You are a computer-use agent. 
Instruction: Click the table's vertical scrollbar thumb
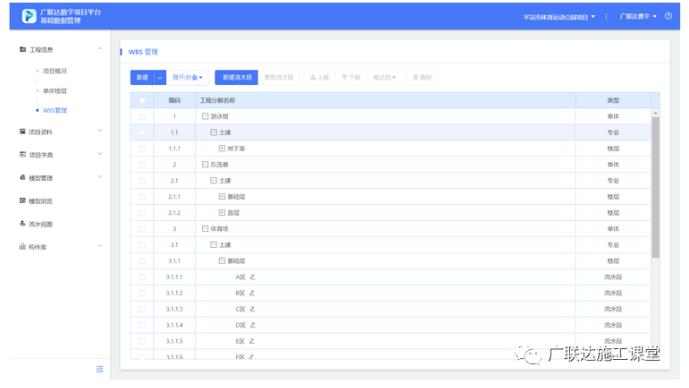pyautogui.click(x=655, y=187)
